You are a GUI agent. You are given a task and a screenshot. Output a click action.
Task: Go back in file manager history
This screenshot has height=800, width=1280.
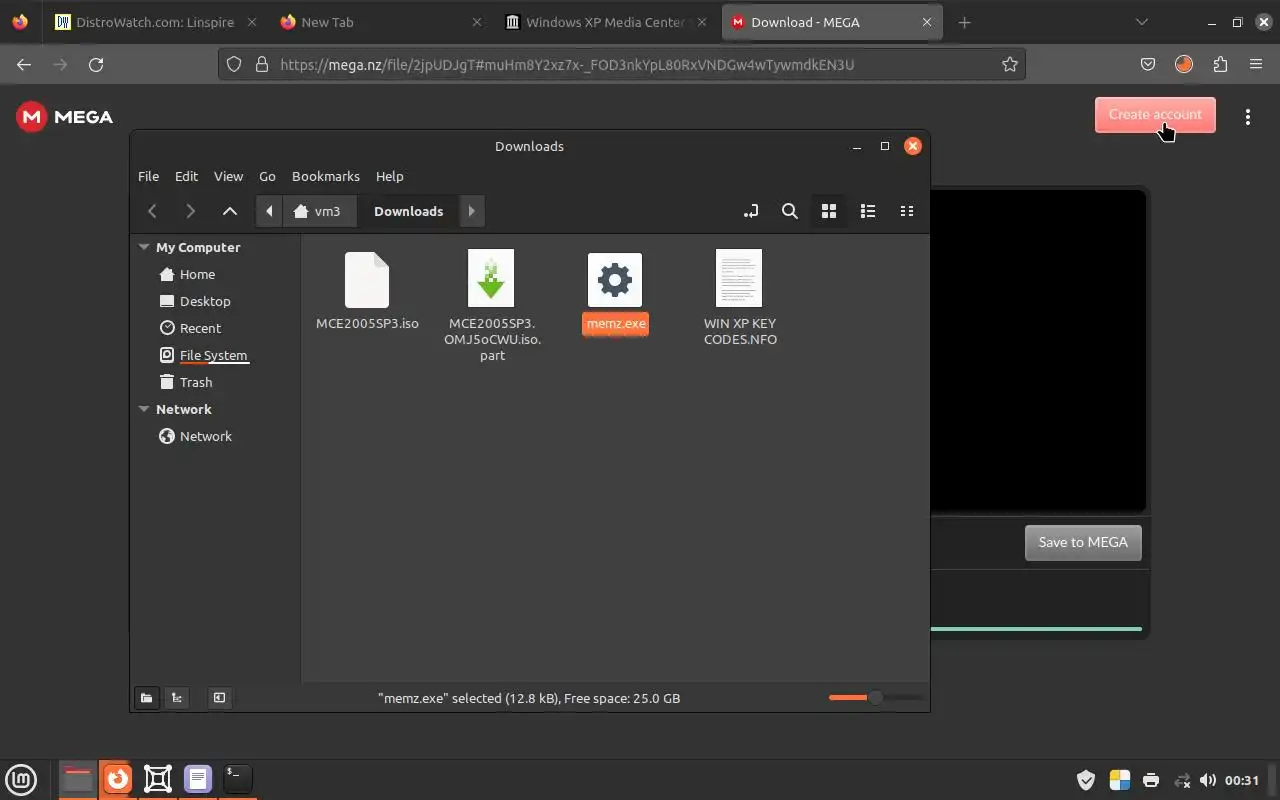[x=152, y=211]
